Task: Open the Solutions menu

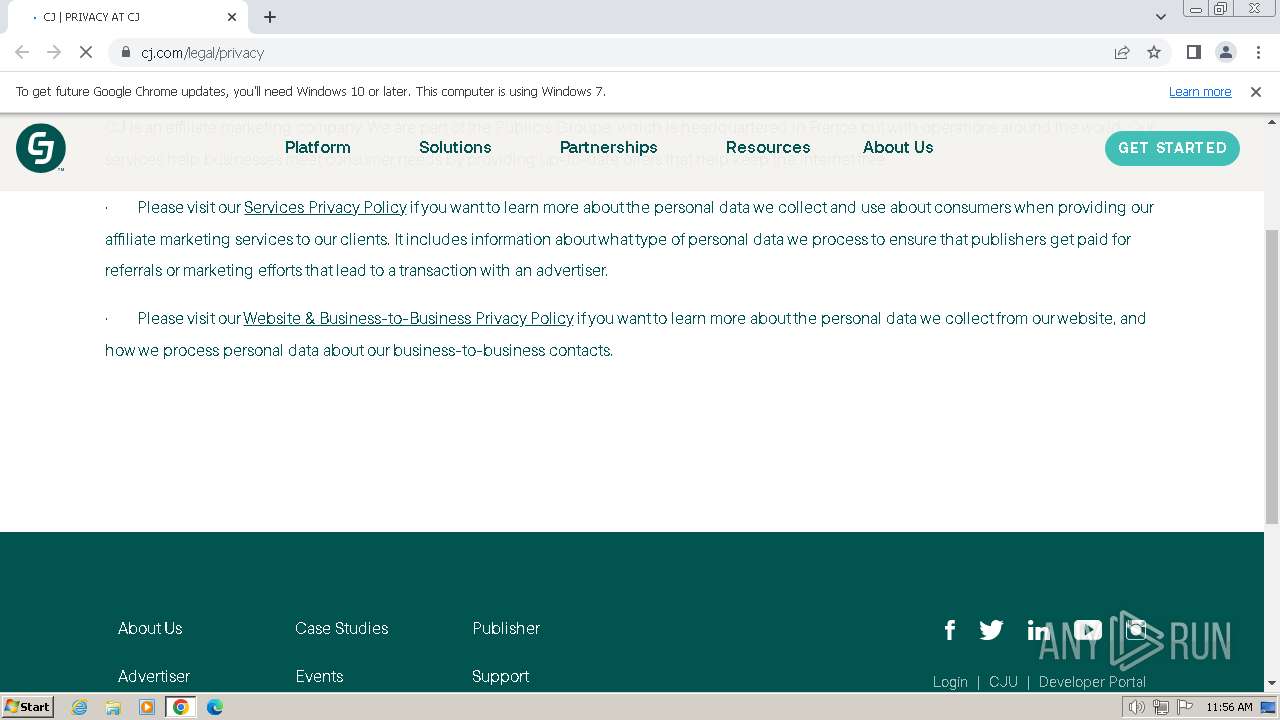Action: coord(455,147)
